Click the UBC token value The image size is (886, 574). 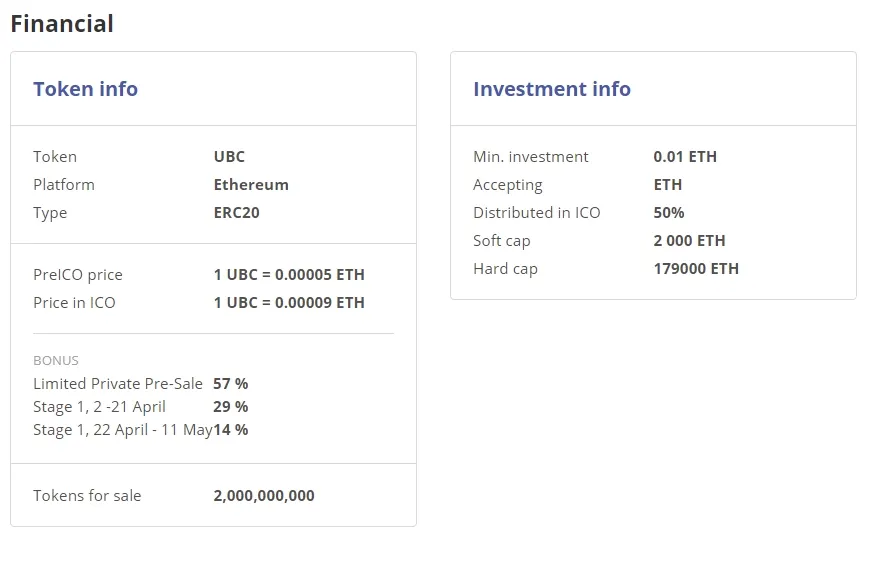click(x=229, y=156)
